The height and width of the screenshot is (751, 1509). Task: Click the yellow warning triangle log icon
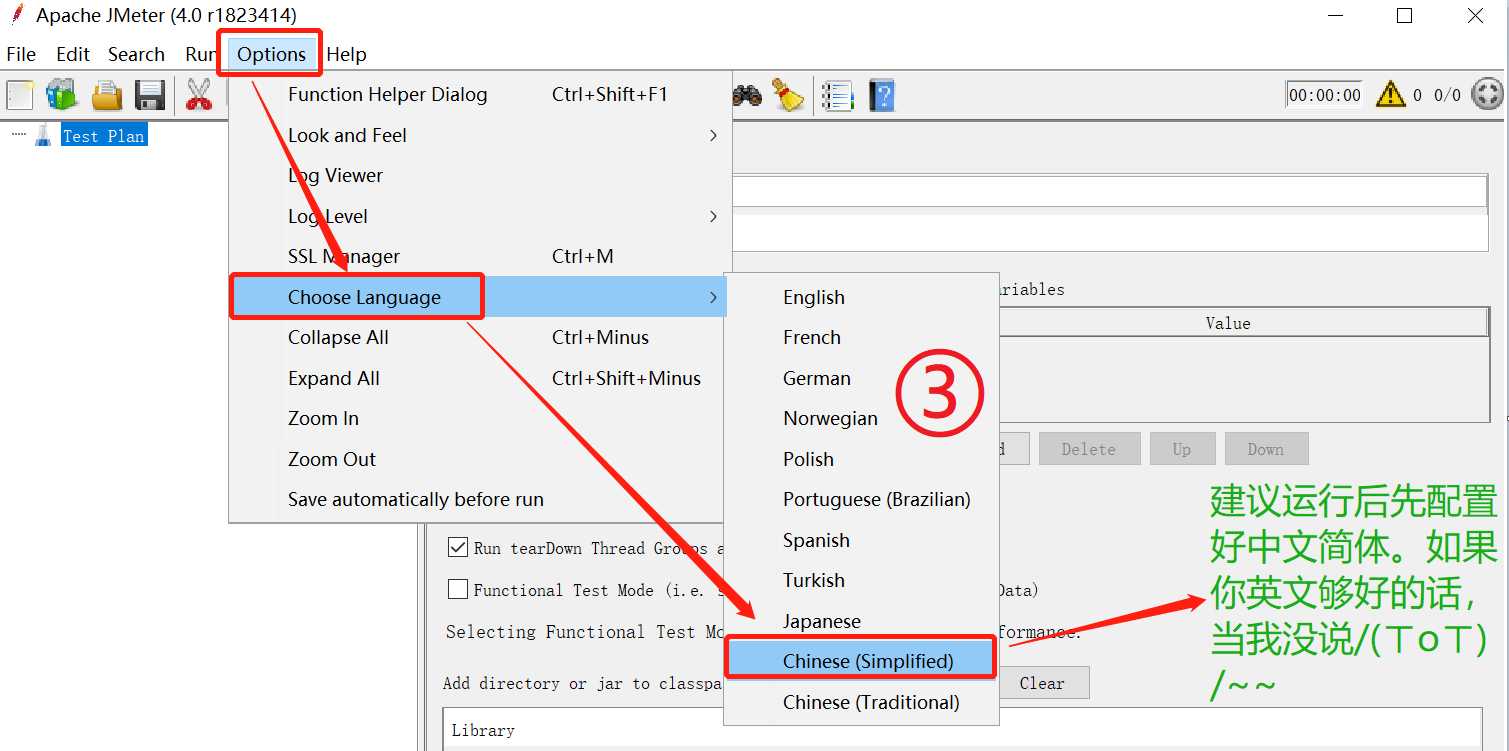coord(1390,95)
